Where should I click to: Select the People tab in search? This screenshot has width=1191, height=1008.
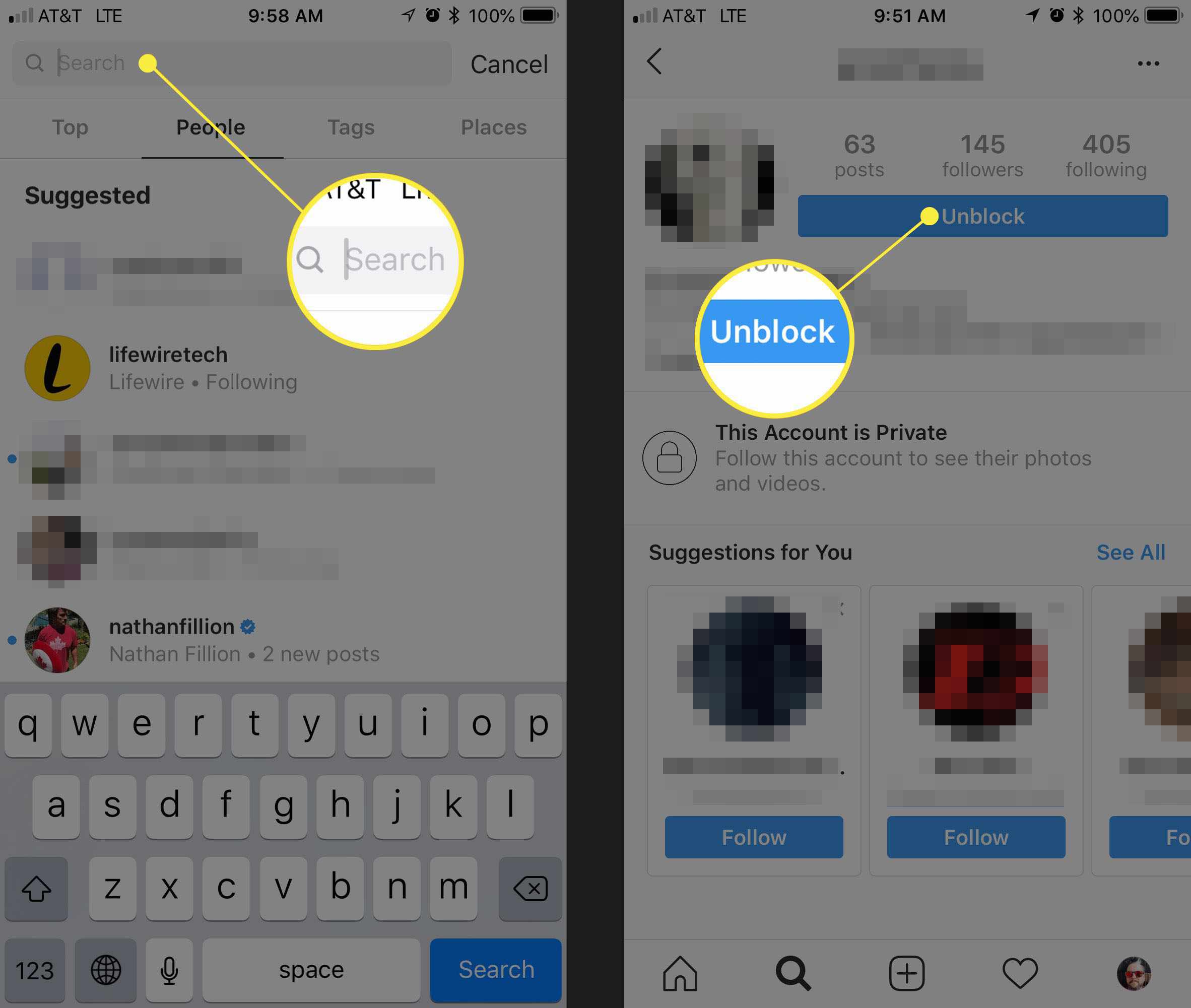(210, 126)
